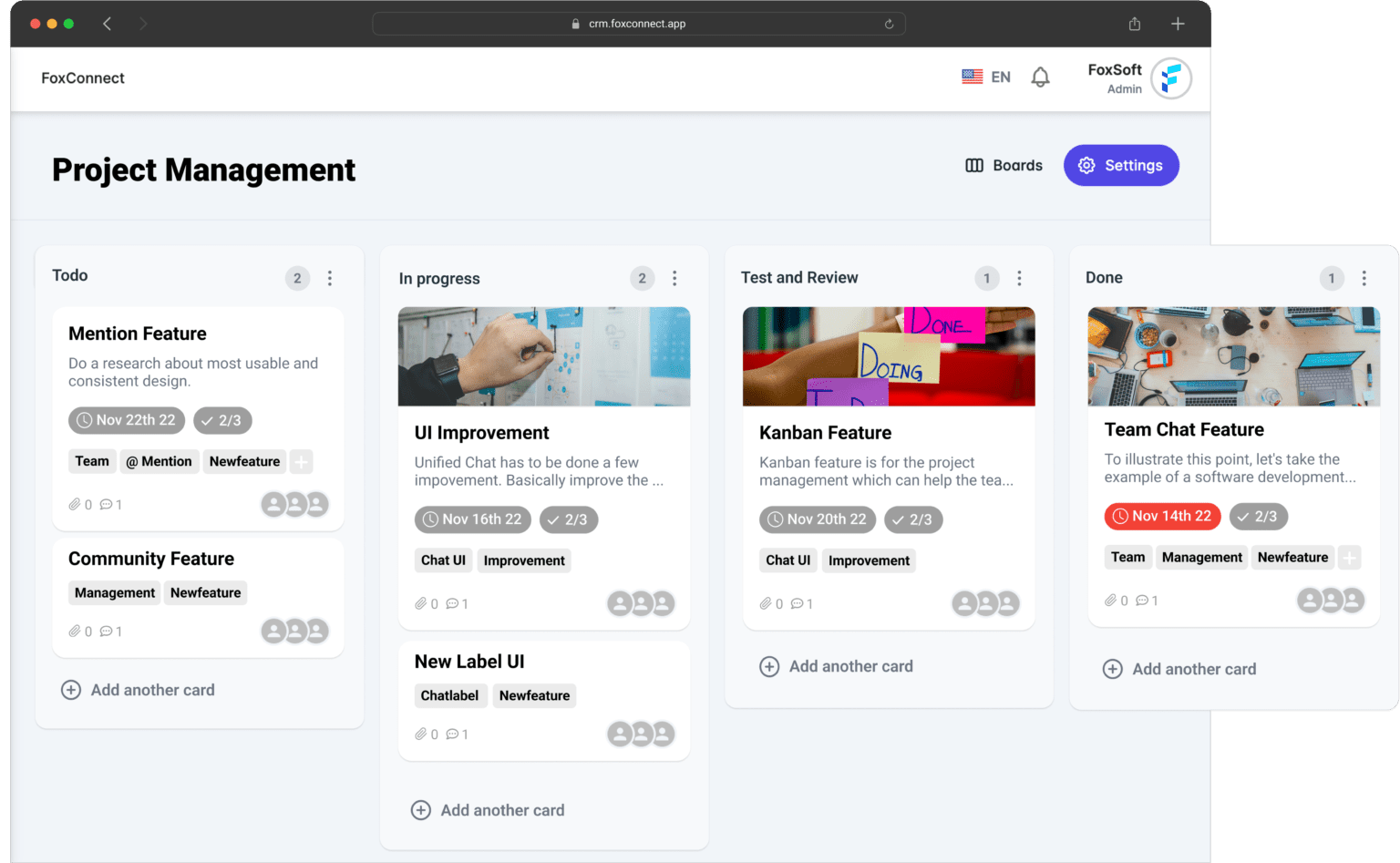Open the In progress column kebab menu
Image resolution: width=1400 pixels, height=863 pixels.
(x=674, y=278)
